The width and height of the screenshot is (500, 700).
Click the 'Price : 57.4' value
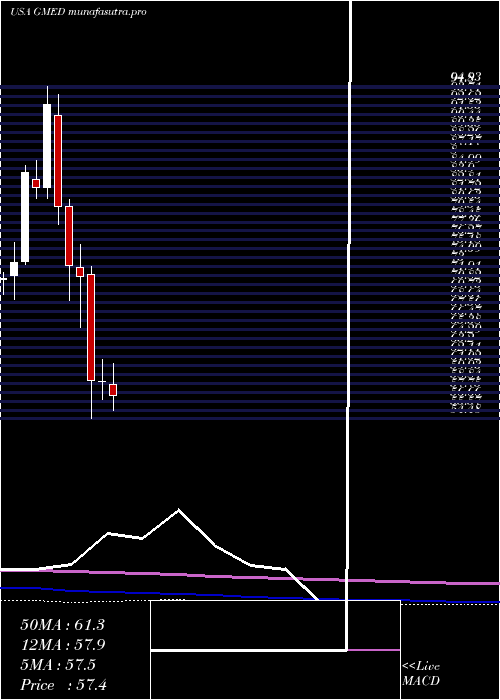63,685
